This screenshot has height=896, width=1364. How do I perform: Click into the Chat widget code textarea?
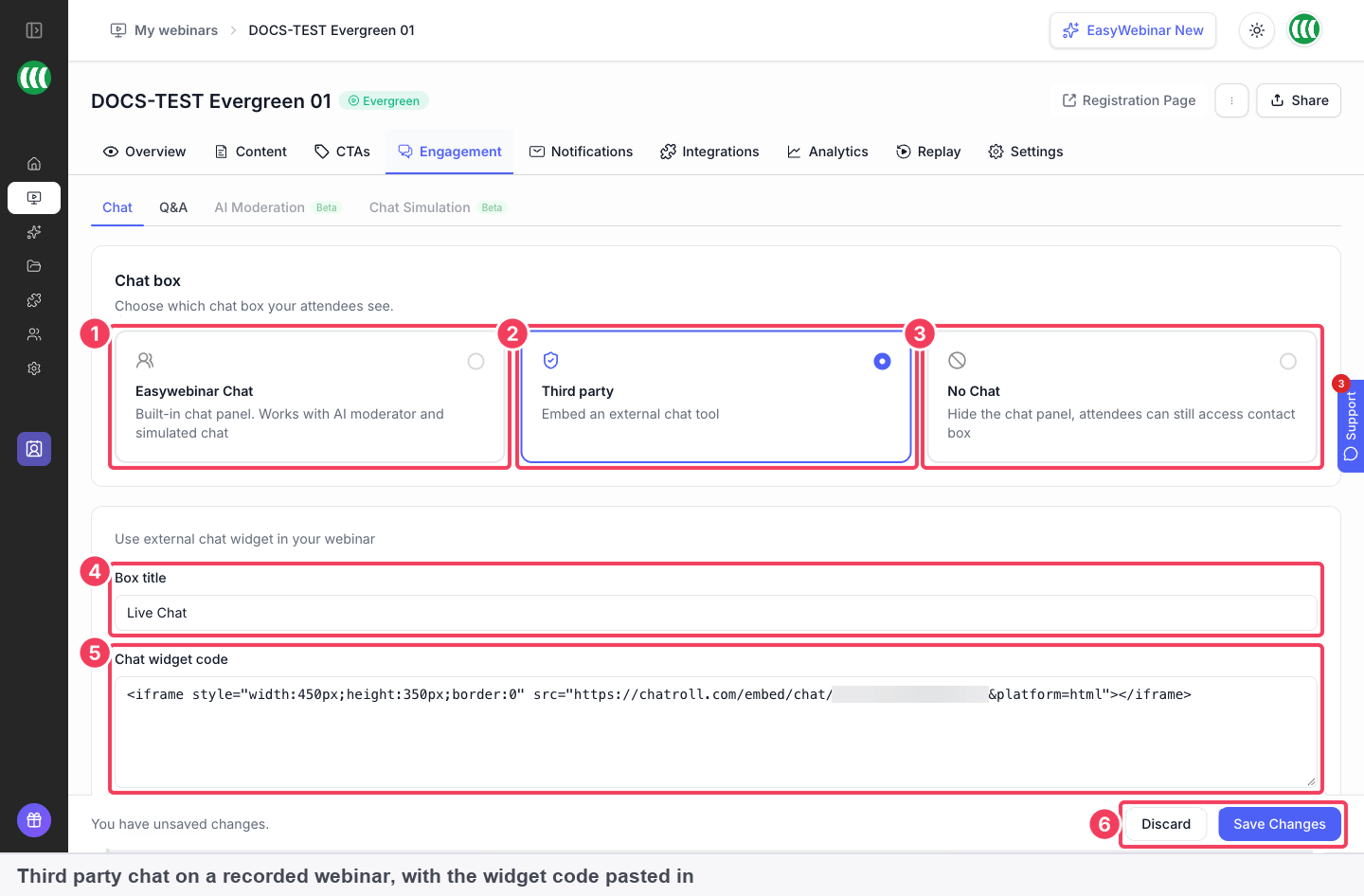coord(716,731)
